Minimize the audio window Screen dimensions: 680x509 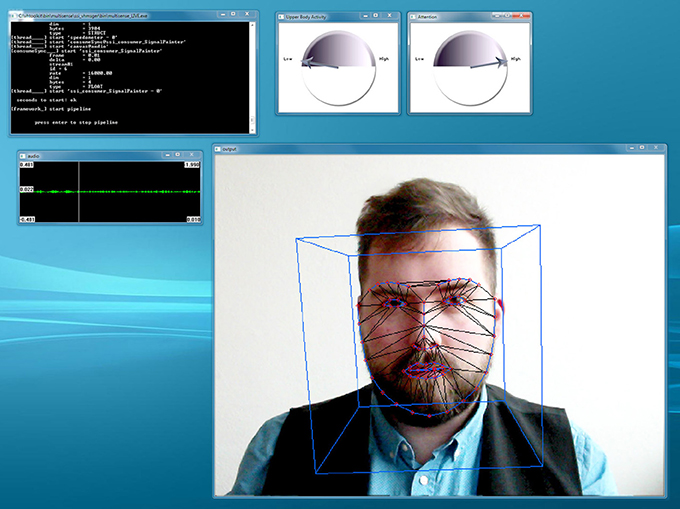coord(167,155)
